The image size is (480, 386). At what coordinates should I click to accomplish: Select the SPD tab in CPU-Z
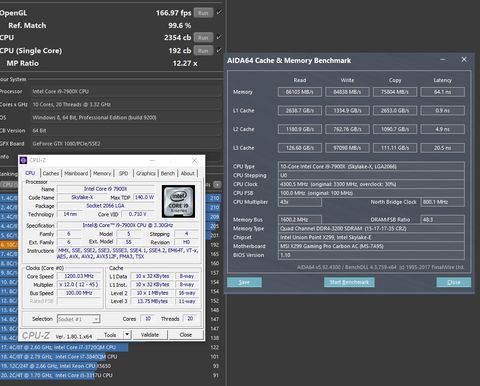coord(123,173)
